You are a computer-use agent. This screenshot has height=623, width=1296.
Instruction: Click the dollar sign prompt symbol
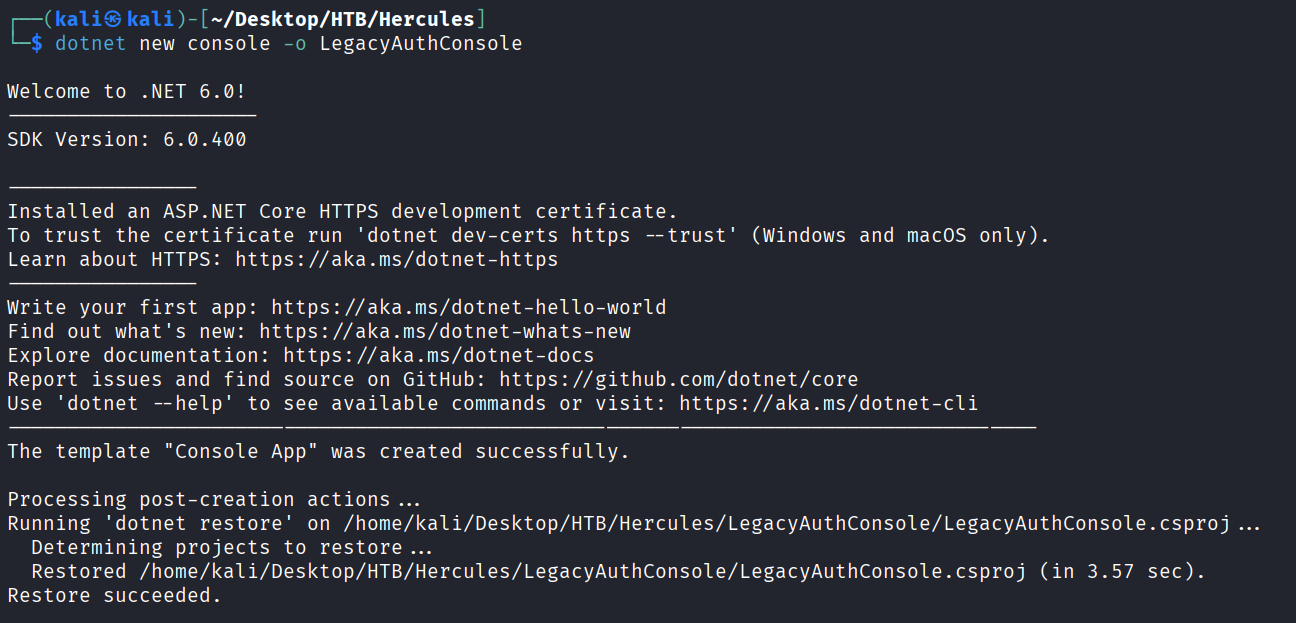[x=37, y=43]
